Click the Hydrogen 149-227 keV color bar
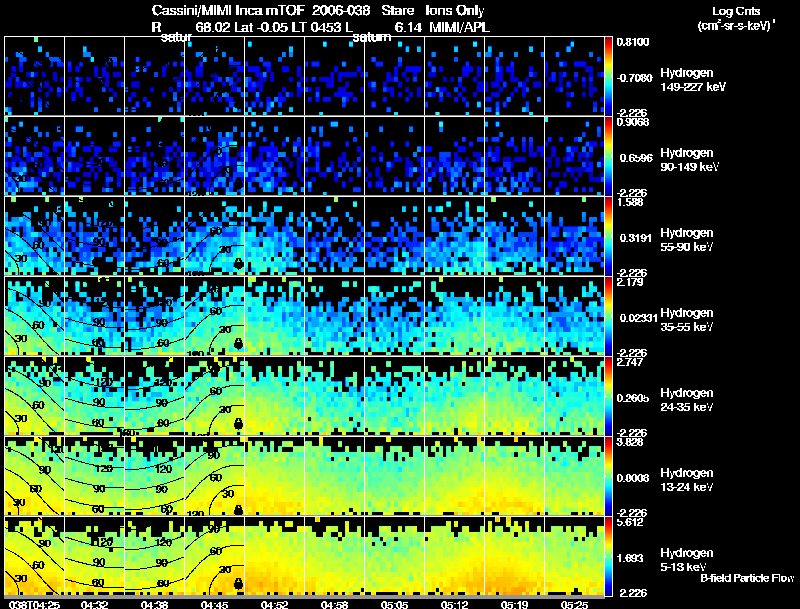 (610, 76)
